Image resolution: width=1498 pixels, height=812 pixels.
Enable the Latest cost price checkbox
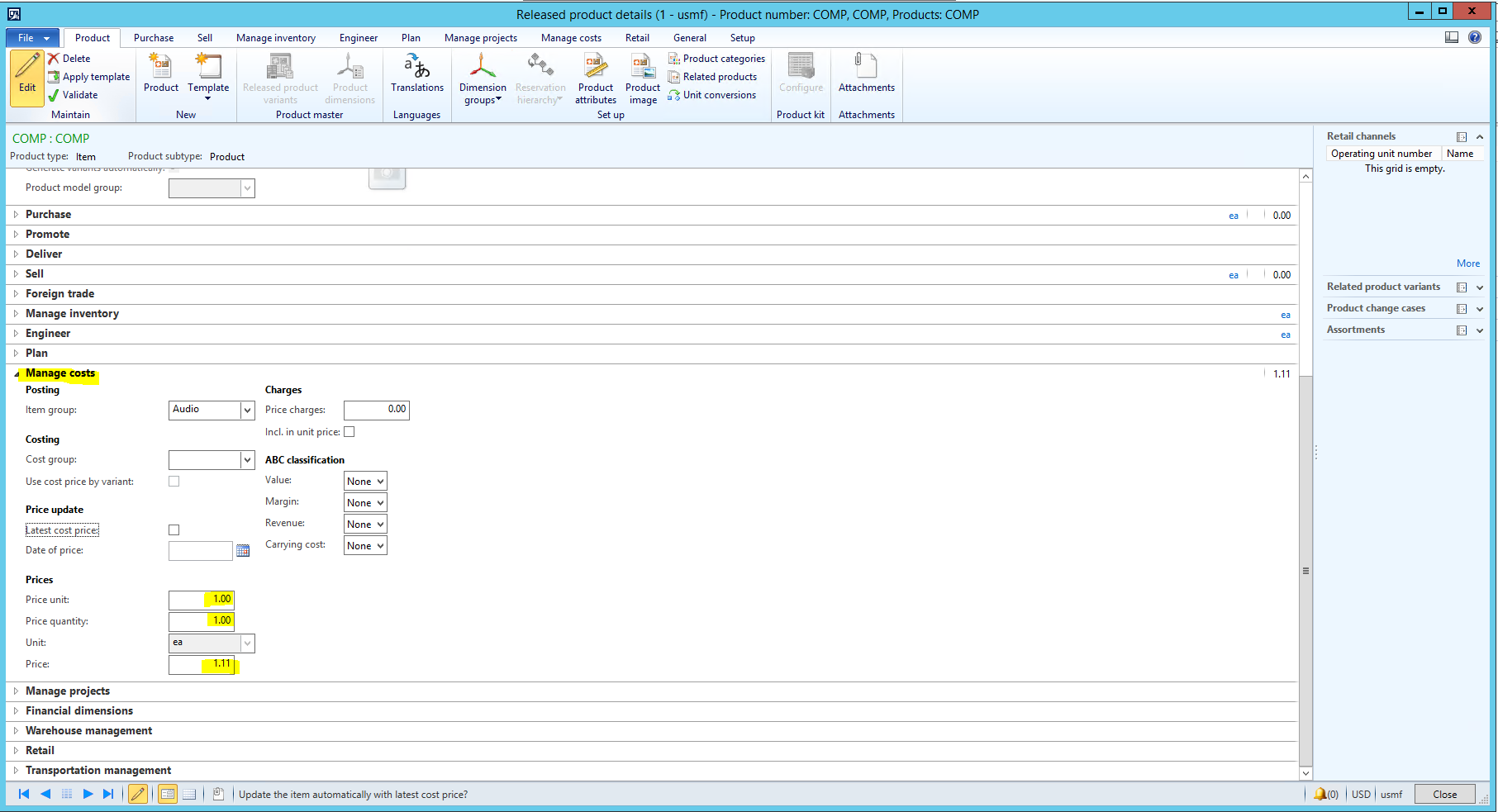174,530
